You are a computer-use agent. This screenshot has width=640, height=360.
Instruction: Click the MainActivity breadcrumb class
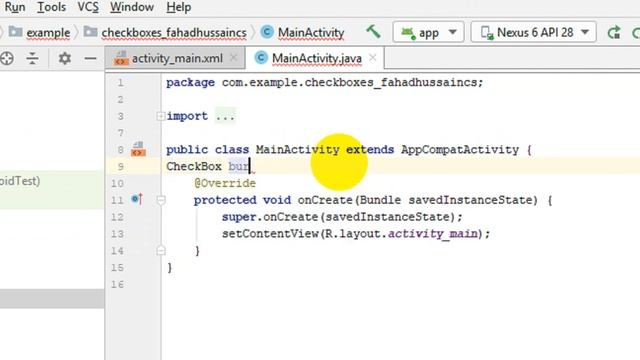[x=302, y=32]
